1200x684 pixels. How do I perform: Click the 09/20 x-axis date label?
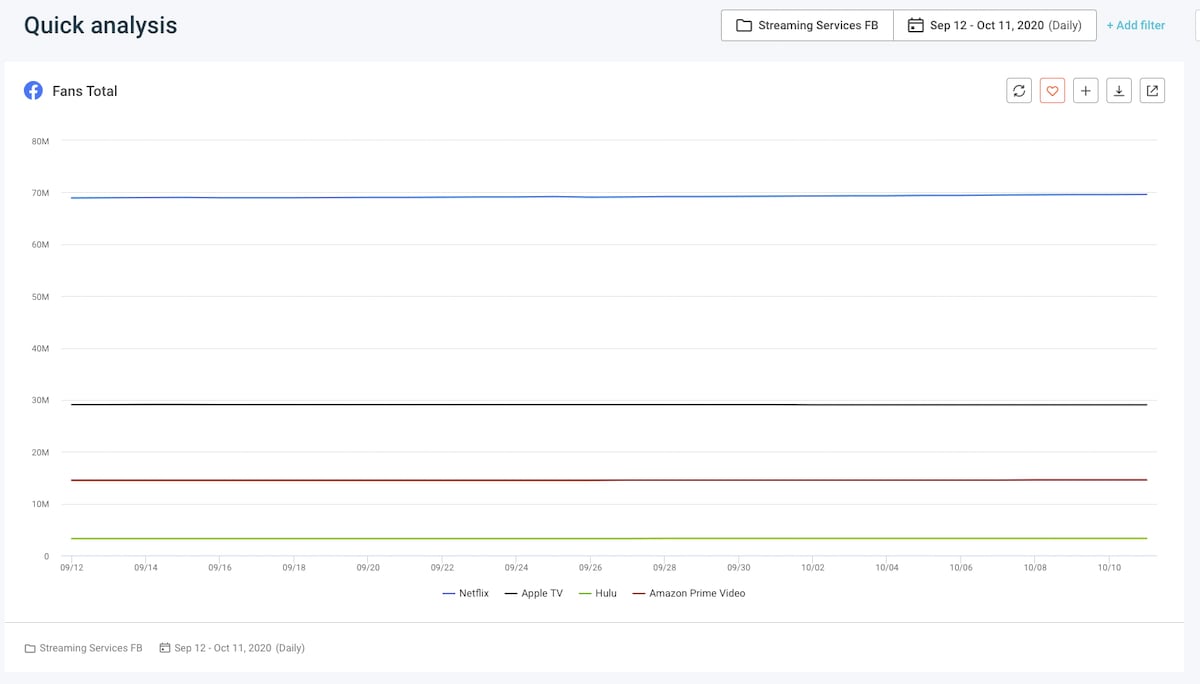tap(368, 567)
